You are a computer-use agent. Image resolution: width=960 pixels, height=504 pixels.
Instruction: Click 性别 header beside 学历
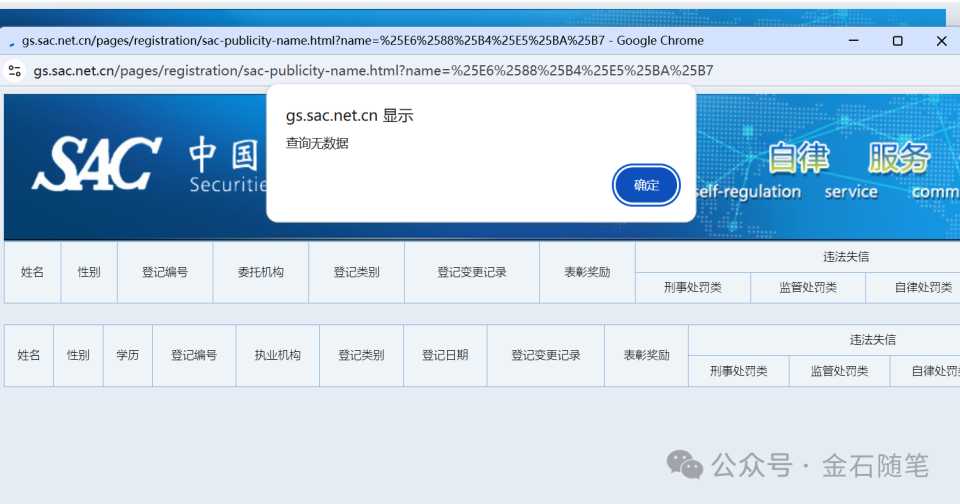pyautogui.click(x=78, y=355)
